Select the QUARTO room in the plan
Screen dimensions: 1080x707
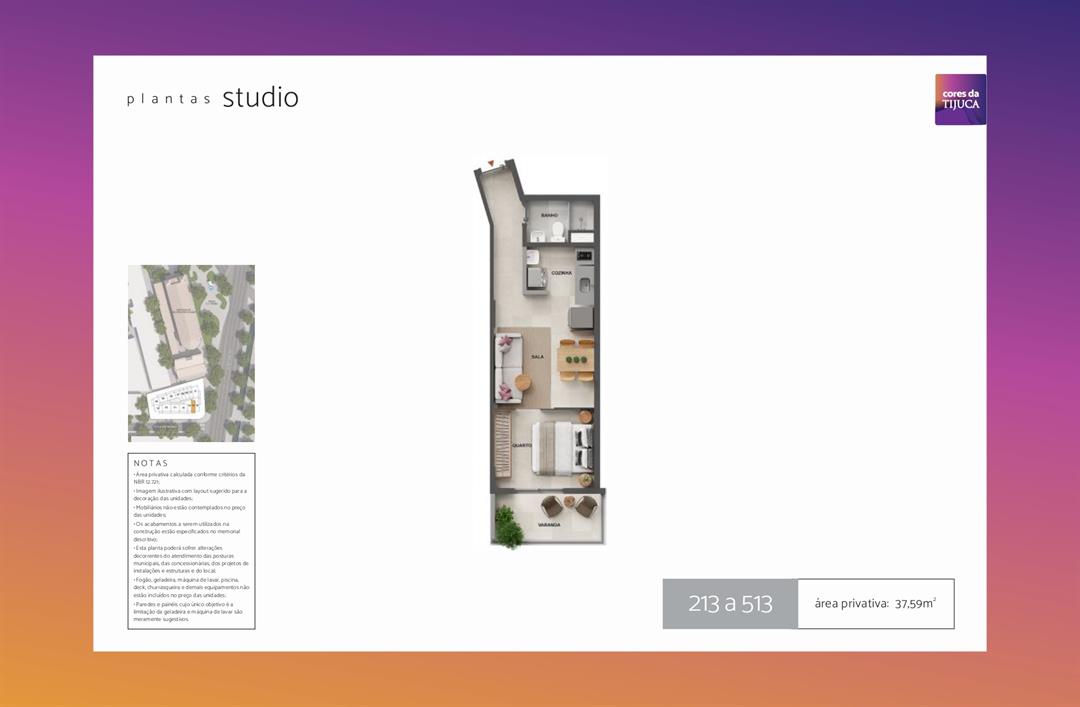pyautogui.click(x=521, y=443)
